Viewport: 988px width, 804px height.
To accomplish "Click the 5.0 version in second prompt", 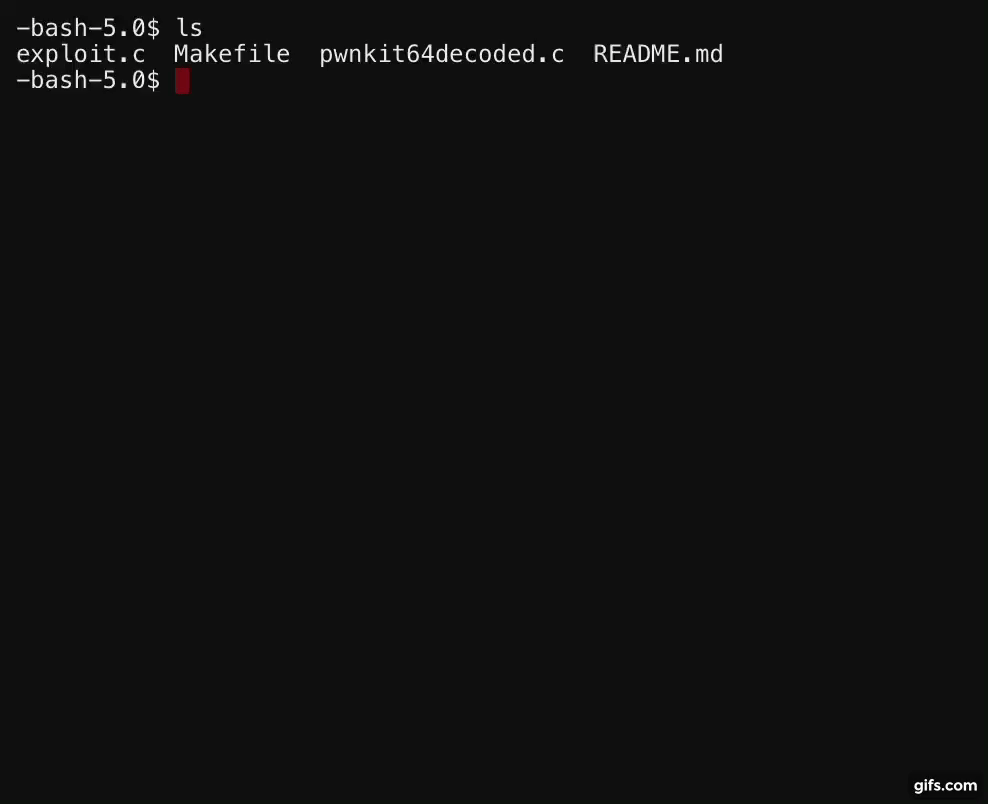I will point(124,80).
